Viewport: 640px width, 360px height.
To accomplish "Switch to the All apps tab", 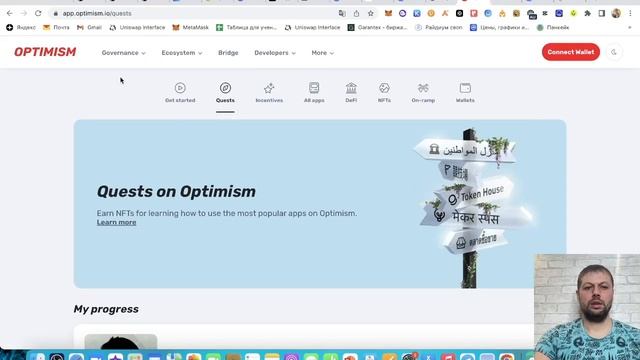I will pyautogui.click(x=314, y=93).
